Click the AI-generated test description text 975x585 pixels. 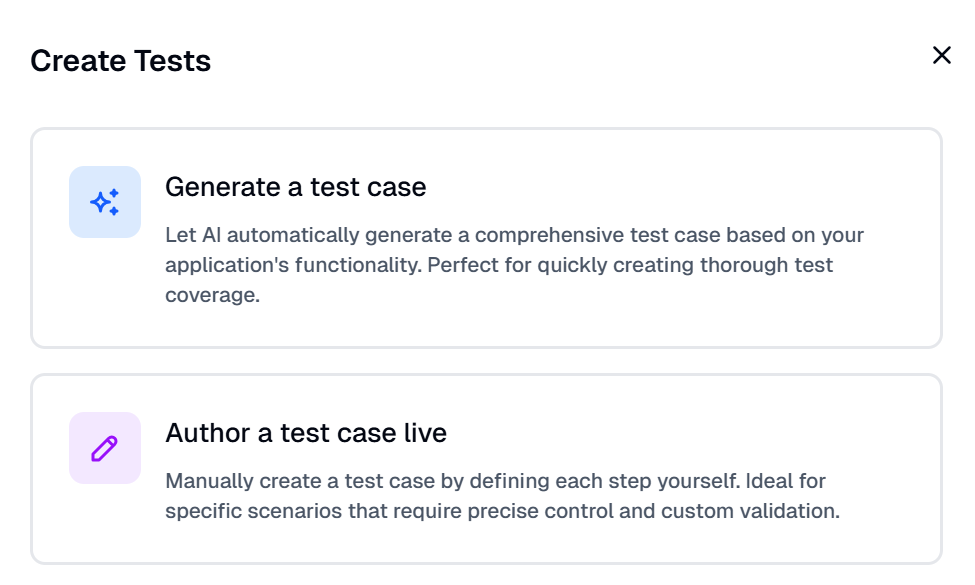513,265
